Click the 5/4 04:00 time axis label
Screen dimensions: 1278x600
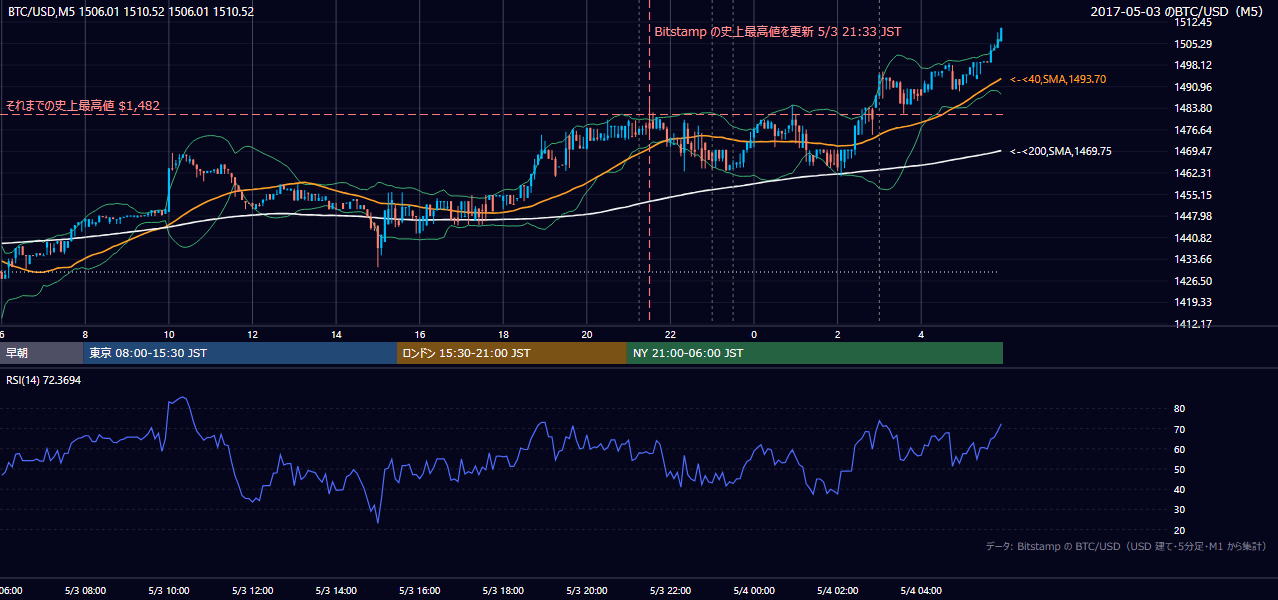(x=920, y=591)
